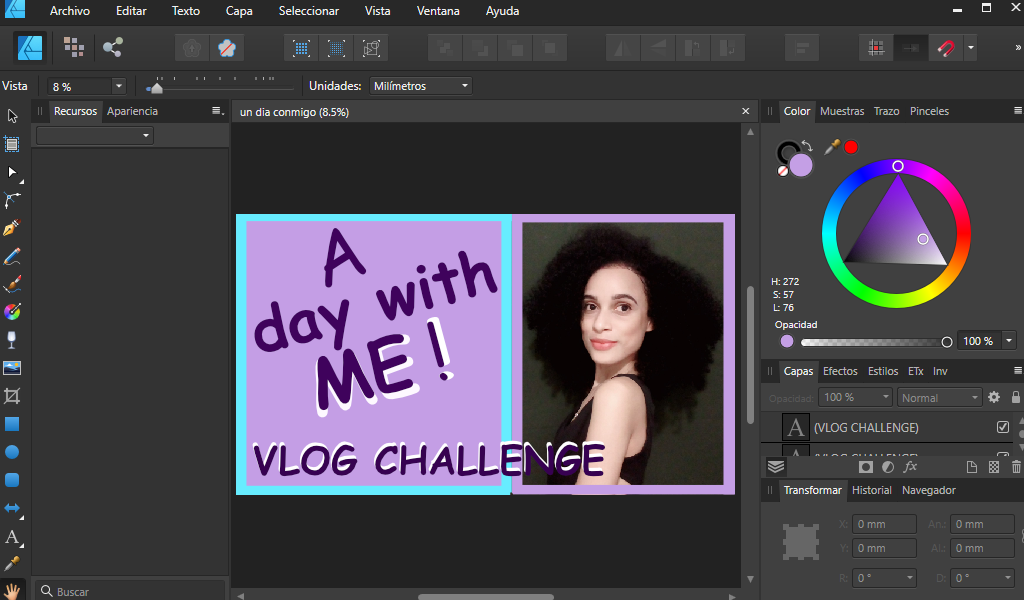The image size is (1024, 600).
Task: Open the Capa menu
Action: tap(239, 11)
